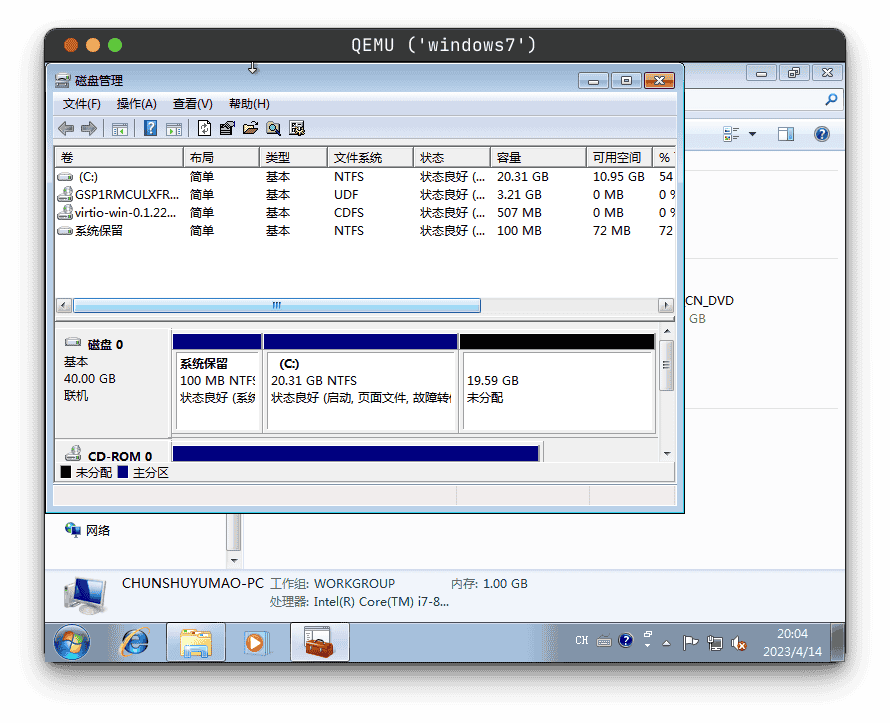The image size is (890, 723).
Task: Open Windows Media Player from the taskbar
Action: coord(257,642)
